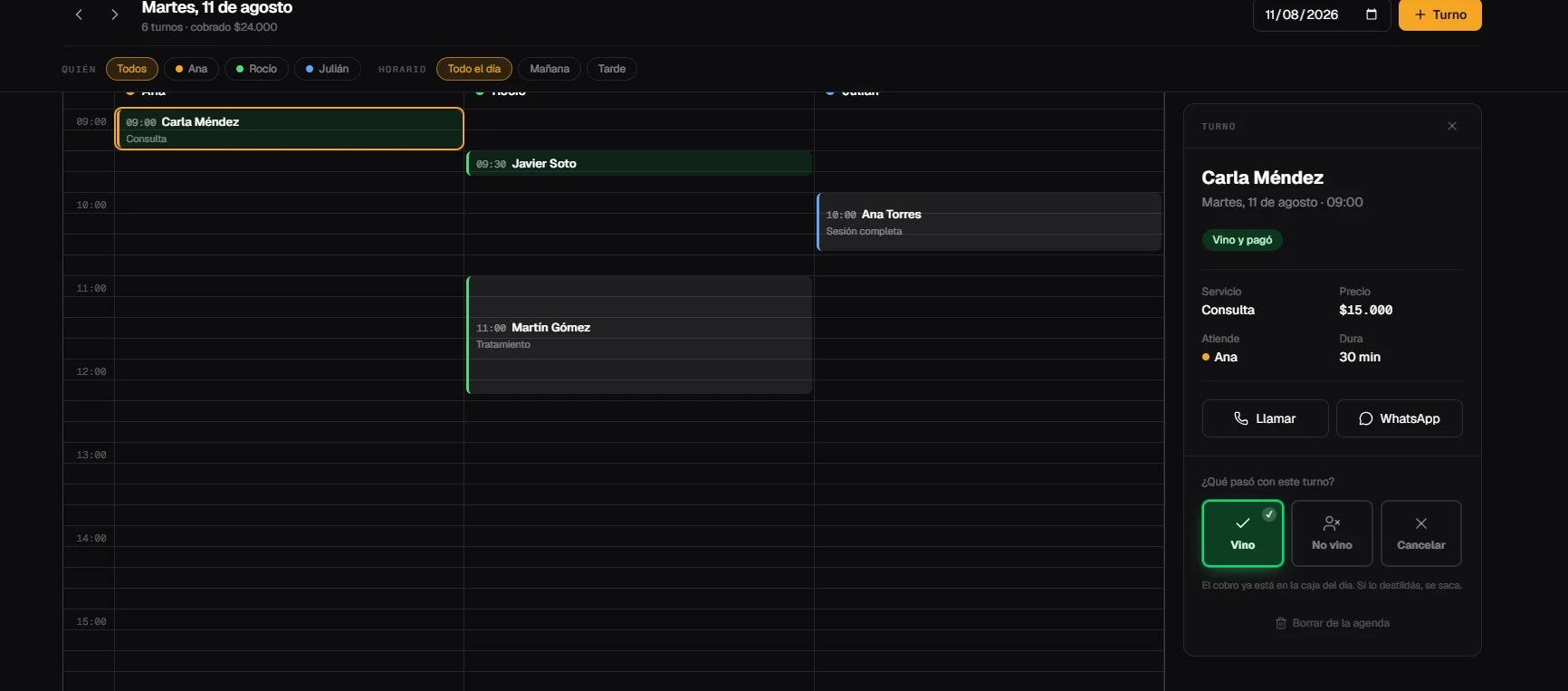The width and height of the screenshot is (1568, 691).
Task: Open Martín Gómez 11:00 appointment
Action: coord(639,335)
